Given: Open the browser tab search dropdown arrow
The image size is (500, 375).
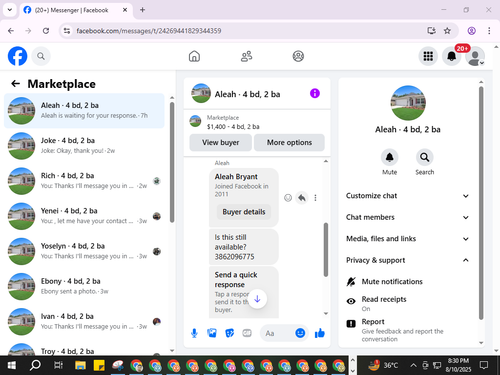Looking at the screenshot, I should click(10, 10).
